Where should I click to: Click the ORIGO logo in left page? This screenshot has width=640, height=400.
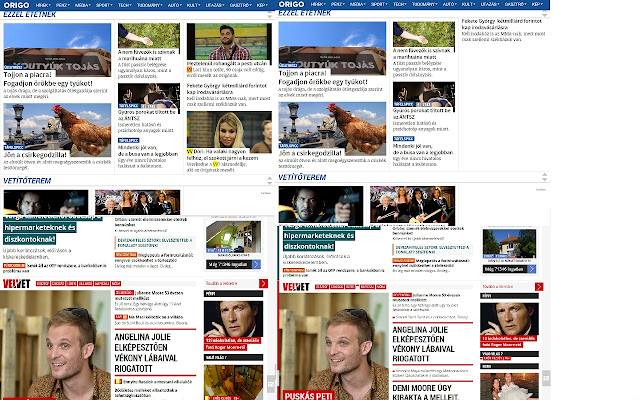tap(17, 5)
